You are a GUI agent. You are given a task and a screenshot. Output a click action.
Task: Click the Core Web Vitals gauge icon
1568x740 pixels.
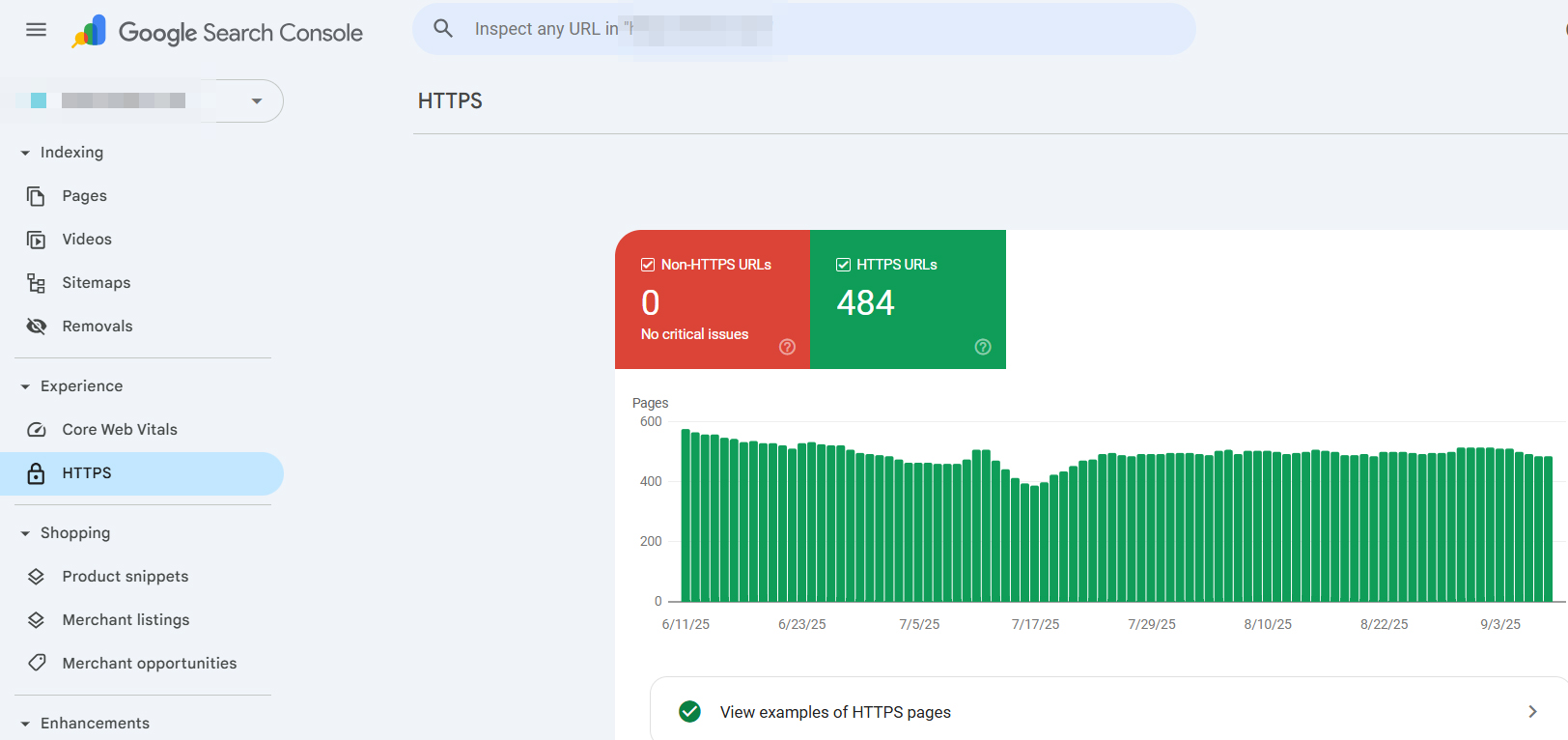click(36, 430)
